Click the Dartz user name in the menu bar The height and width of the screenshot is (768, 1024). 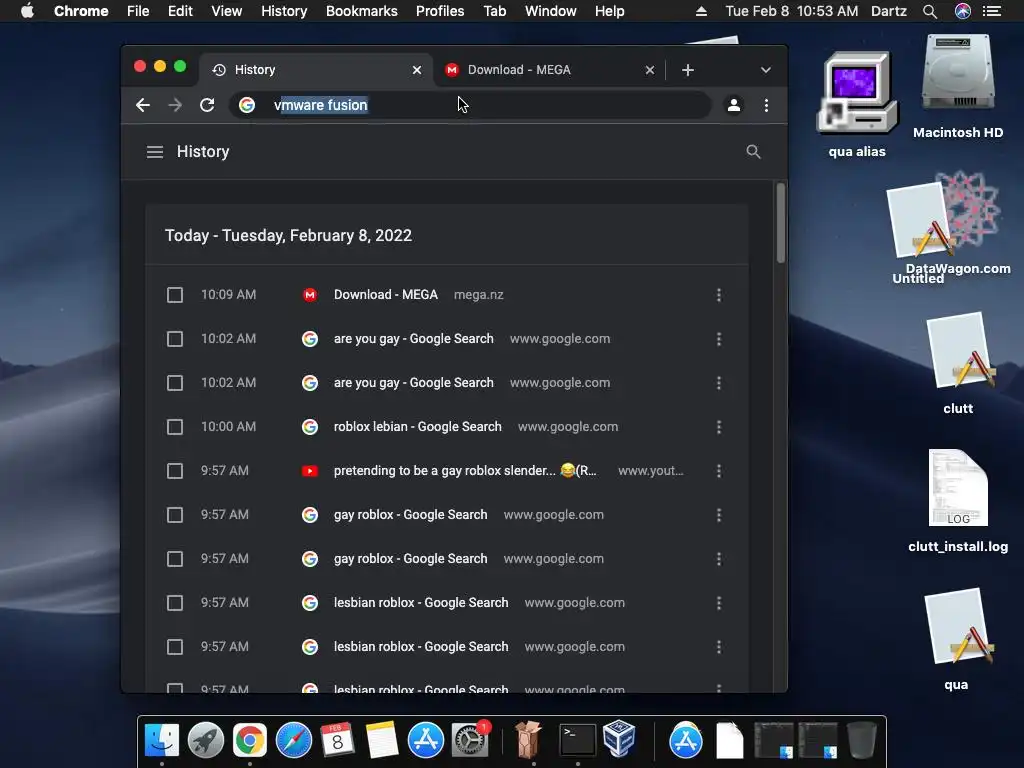(889, 11)
